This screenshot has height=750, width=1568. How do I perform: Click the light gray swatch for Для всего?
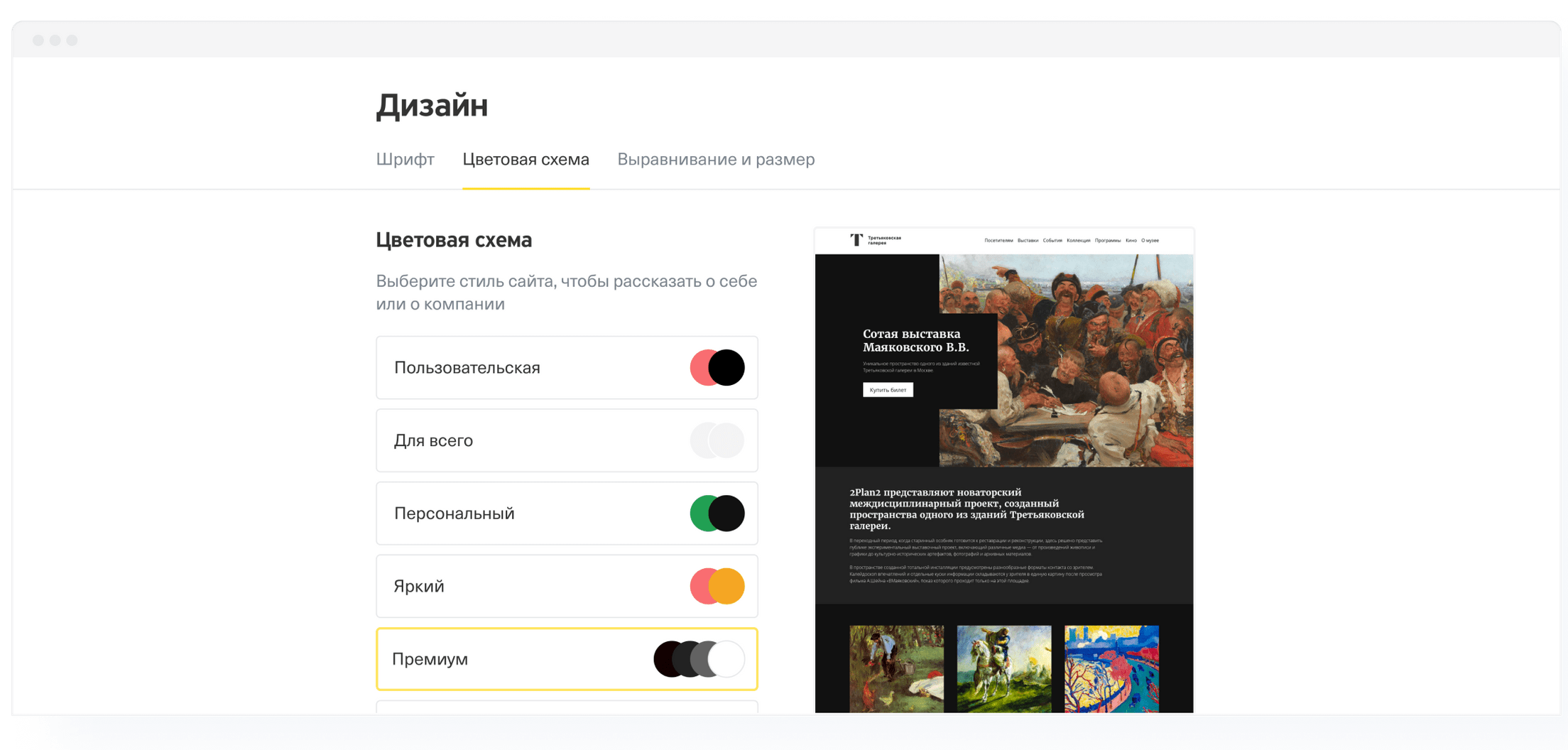[x=717, y=440]
